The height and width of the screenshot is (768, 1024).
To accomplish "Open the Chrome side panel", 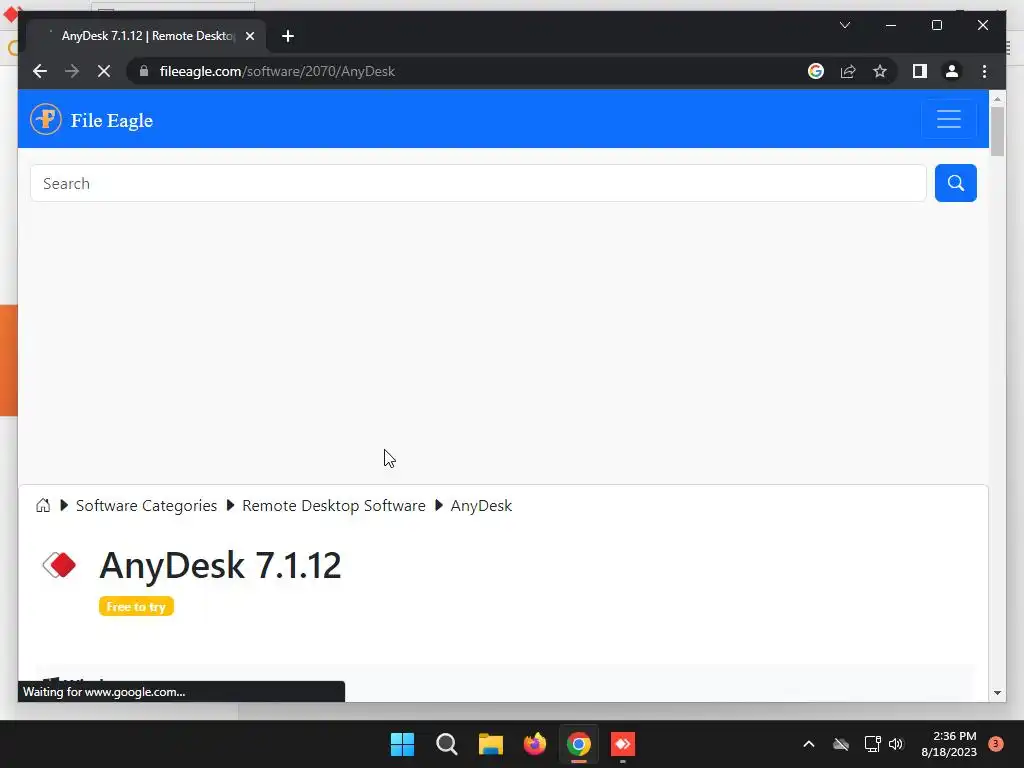I will click(920, 71).
